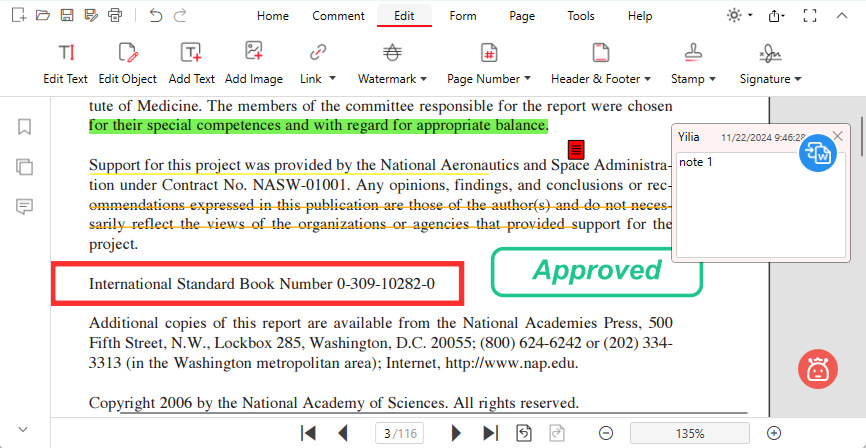Screen dimensions: 866x448
Task: Redo the last undone action
Action: point(180,15)
